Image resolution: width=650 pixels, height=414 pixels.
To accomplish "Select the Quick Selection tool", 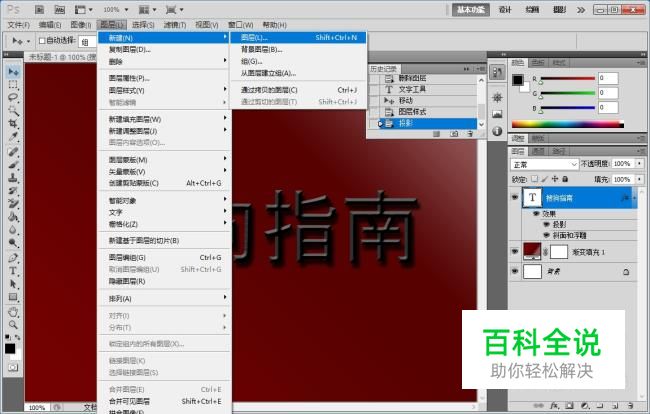I will 13,111.
